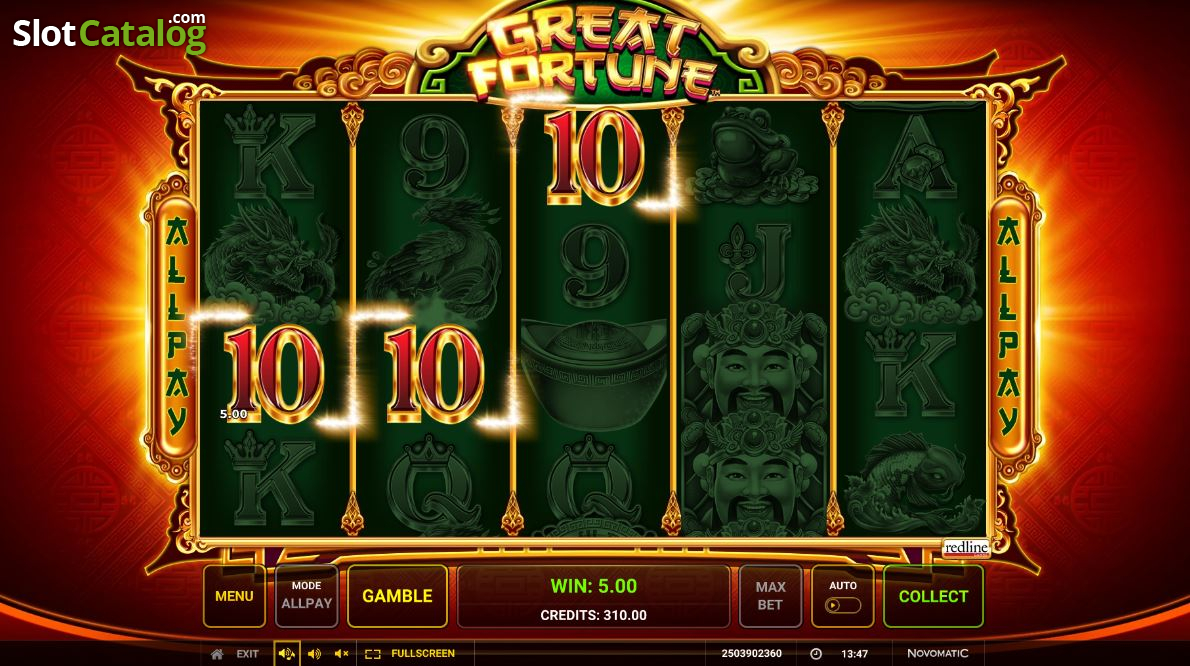The height and width of the screenshot is (666, 1190).
Task: Click the fullscreen brackets icon
Action: (x=373, y=653)
